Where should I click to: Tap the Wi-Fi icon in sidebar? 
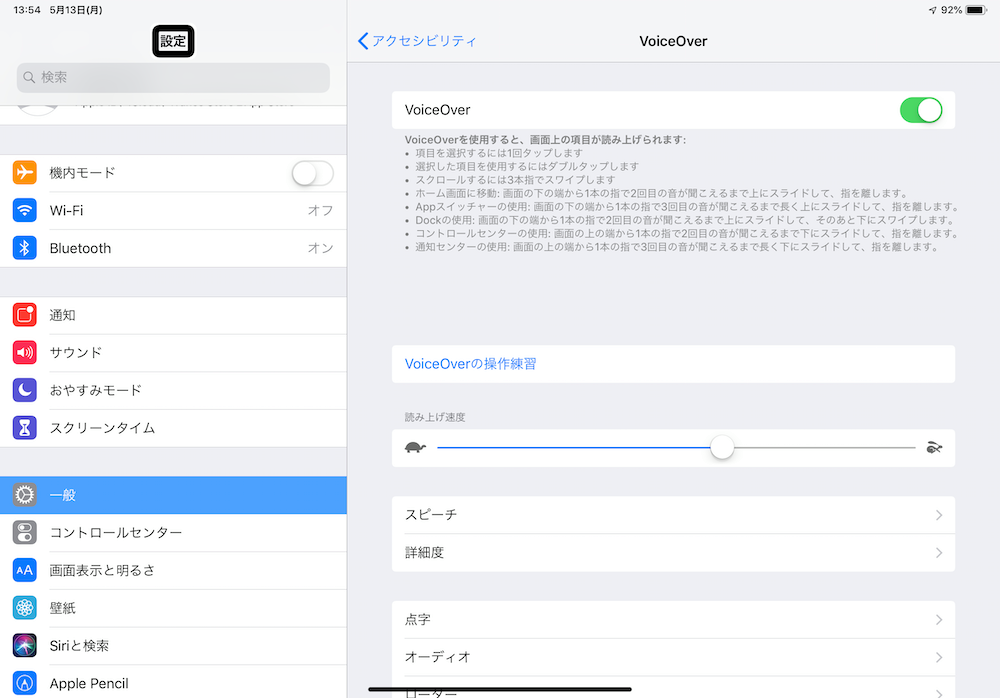tap(24, 210)
